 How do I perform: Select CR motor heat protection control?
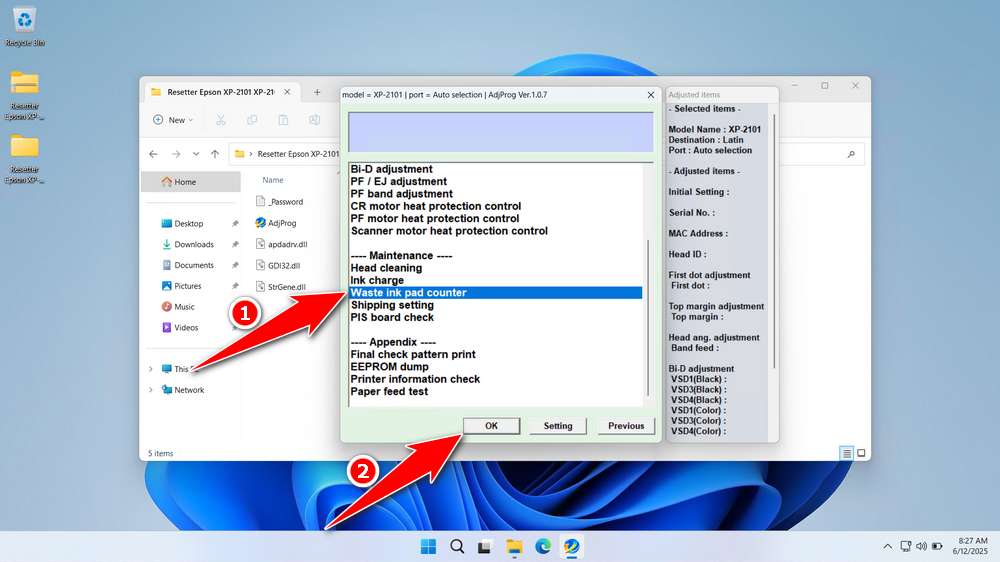pyautogui.click(x=436, y=206)
